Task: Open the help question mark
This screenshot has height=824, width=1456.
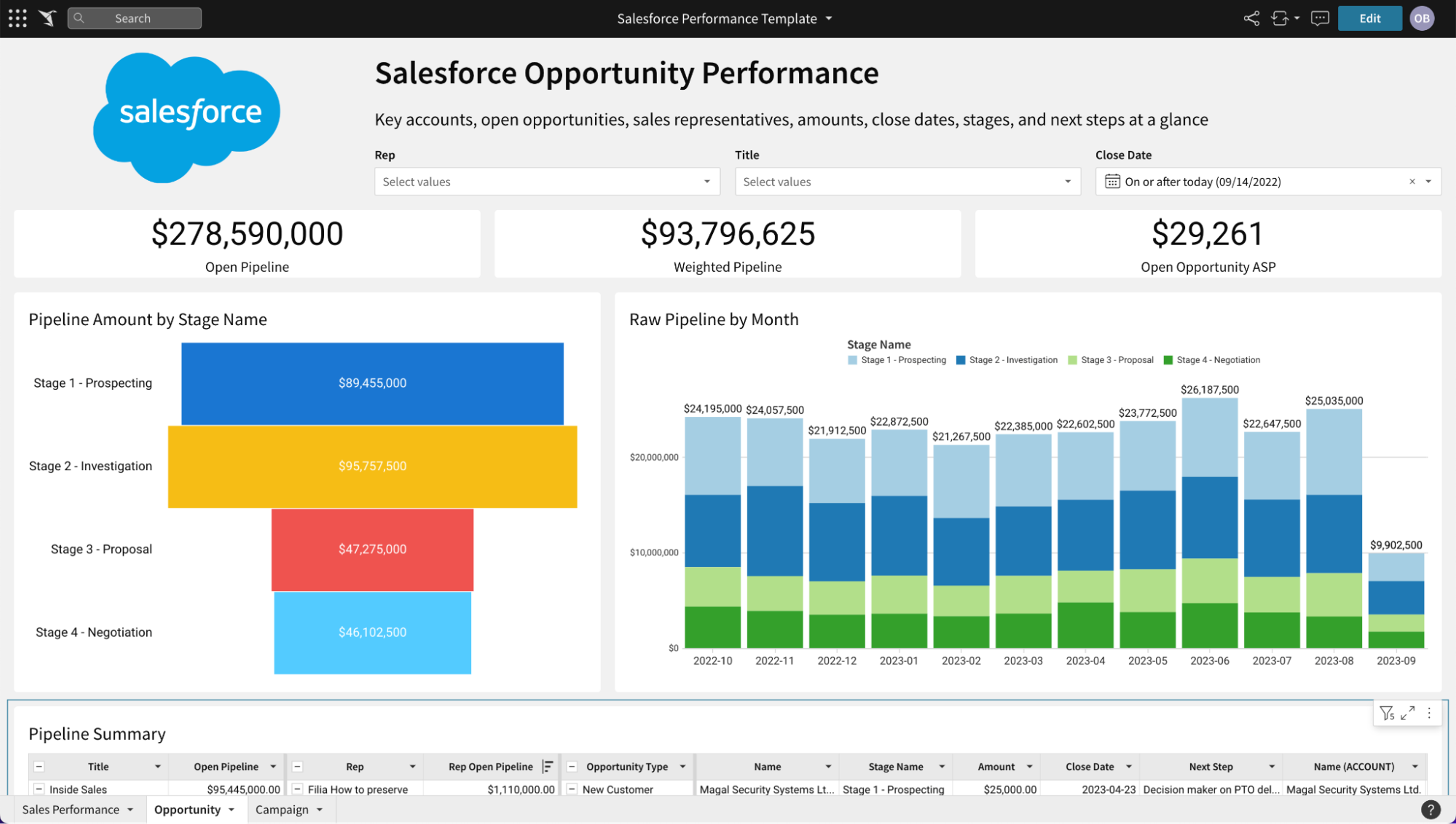Action: tap(1431, 810)
